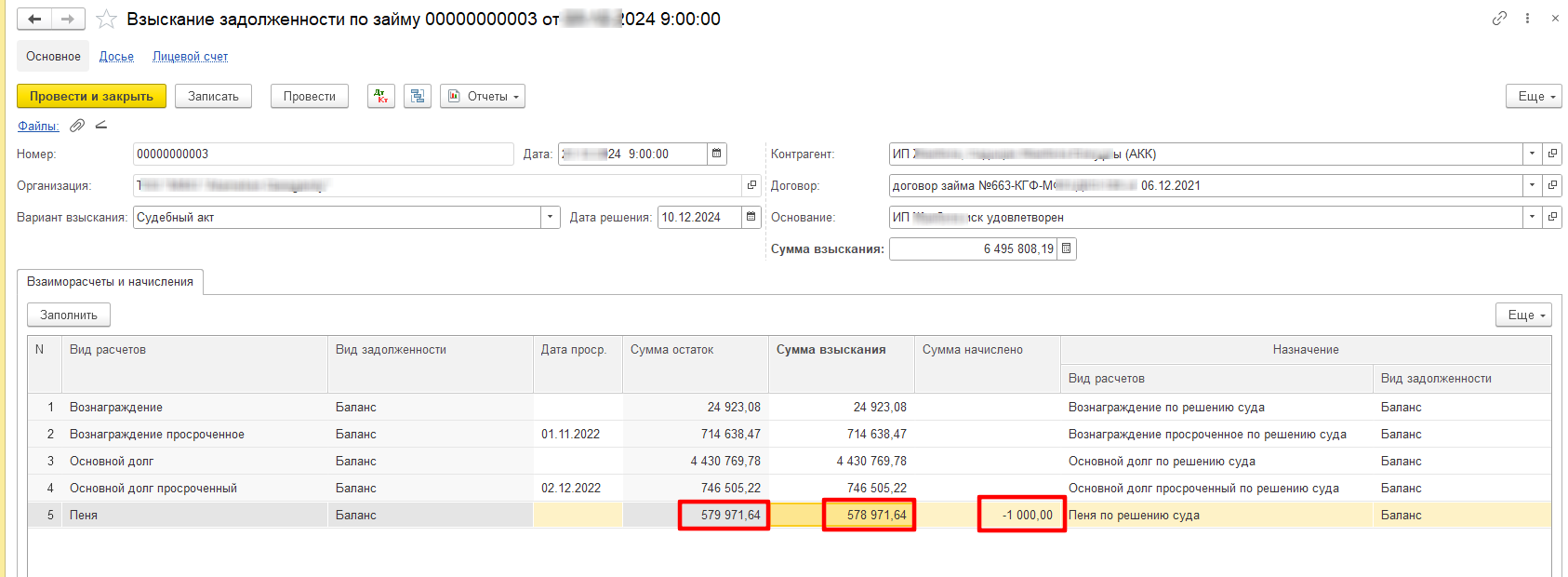Open document structure of subordination icon

pos(418,96)
